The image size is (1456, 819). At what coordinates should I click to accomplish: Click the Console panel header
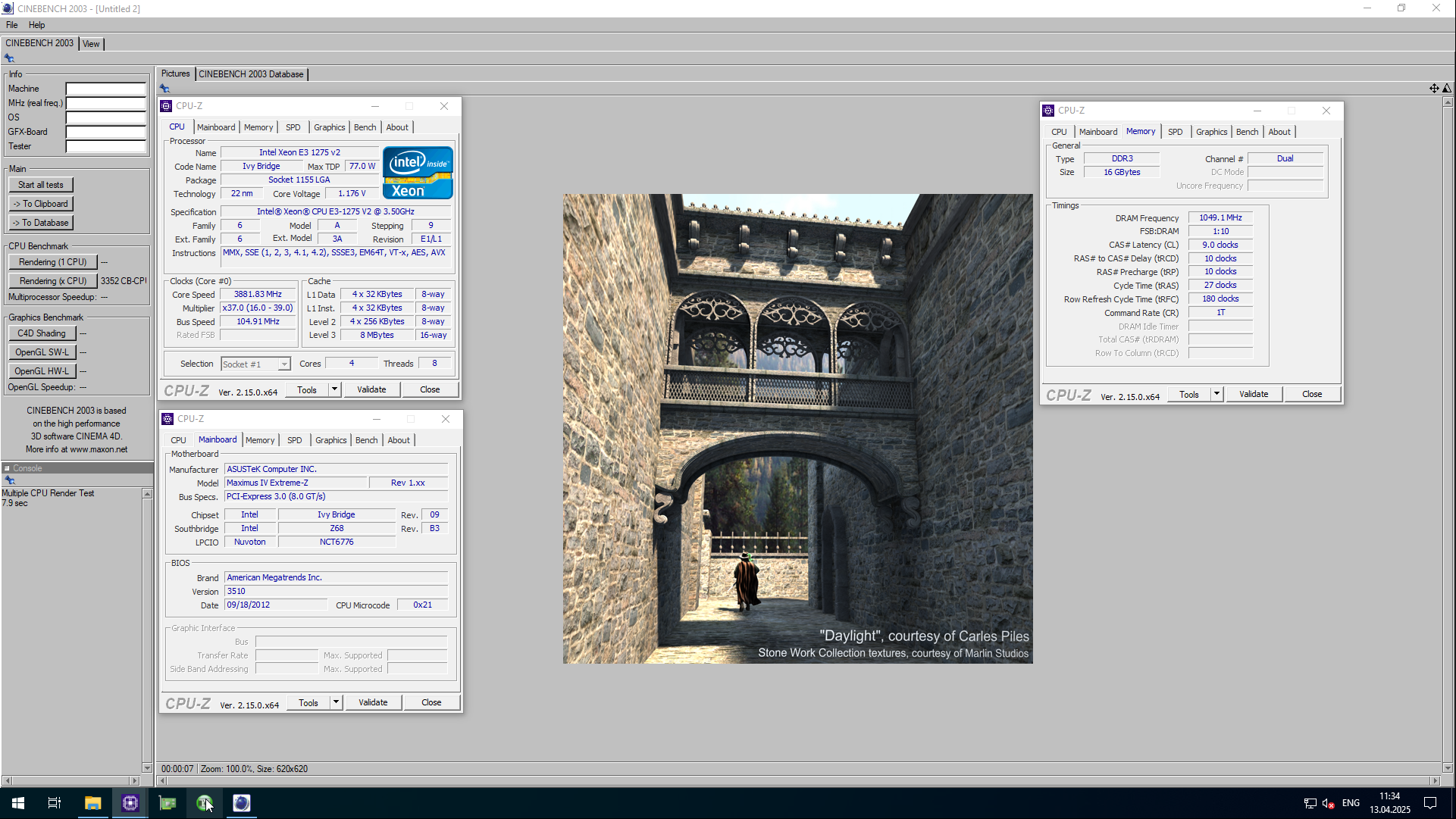(77, 468)
